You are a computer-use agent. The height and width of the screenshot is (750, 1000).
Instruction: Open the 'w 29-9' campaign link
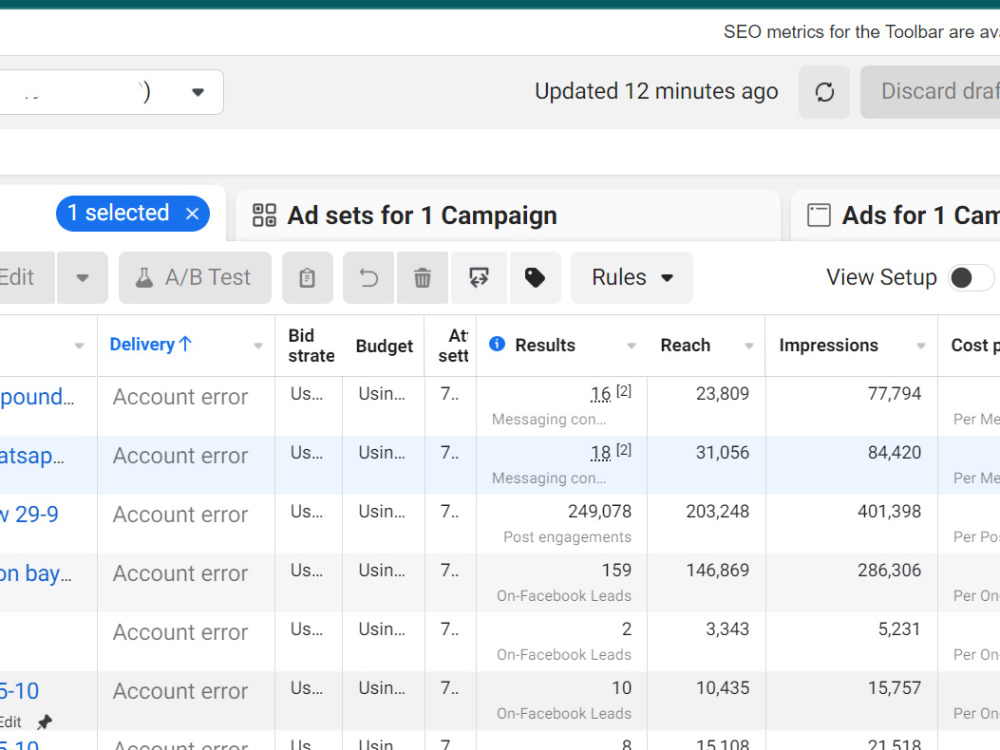tap(29, 514)
